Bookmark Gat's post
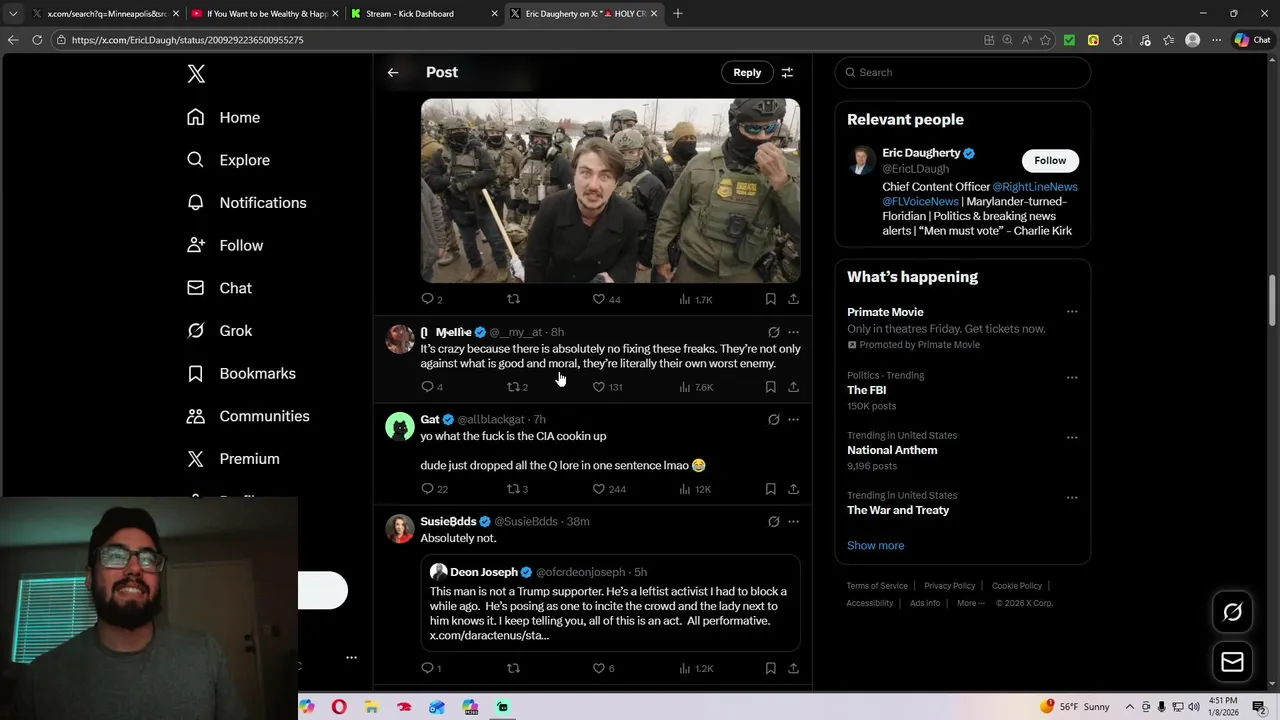Viewport: 1280px width, 720px height. coord(770,489)
